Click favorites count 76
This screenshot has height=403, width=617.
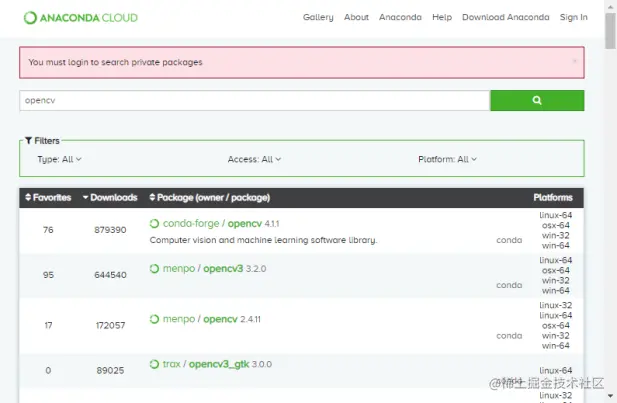click(x=48, y=230)
